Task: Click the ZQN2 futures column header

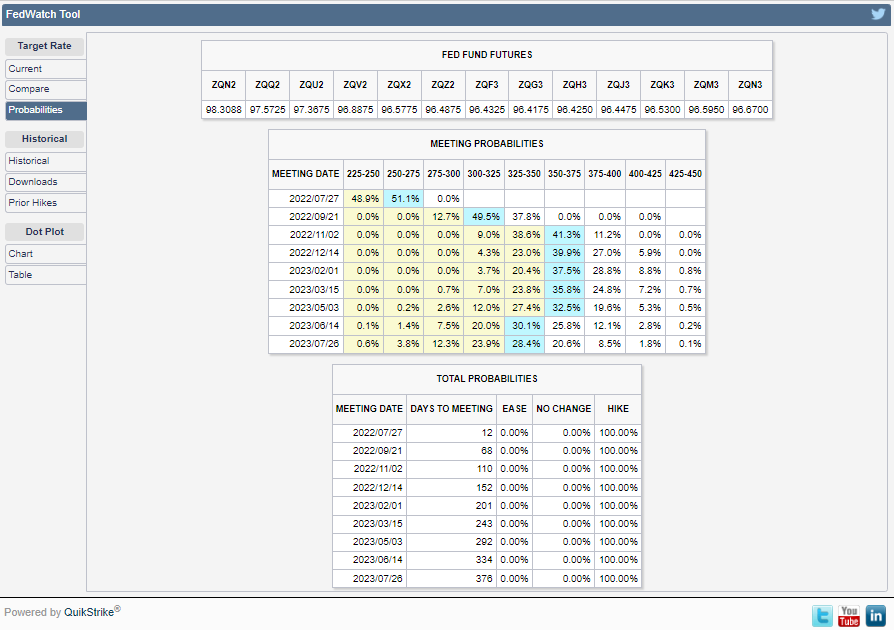Action: click(x=224, y=85)
